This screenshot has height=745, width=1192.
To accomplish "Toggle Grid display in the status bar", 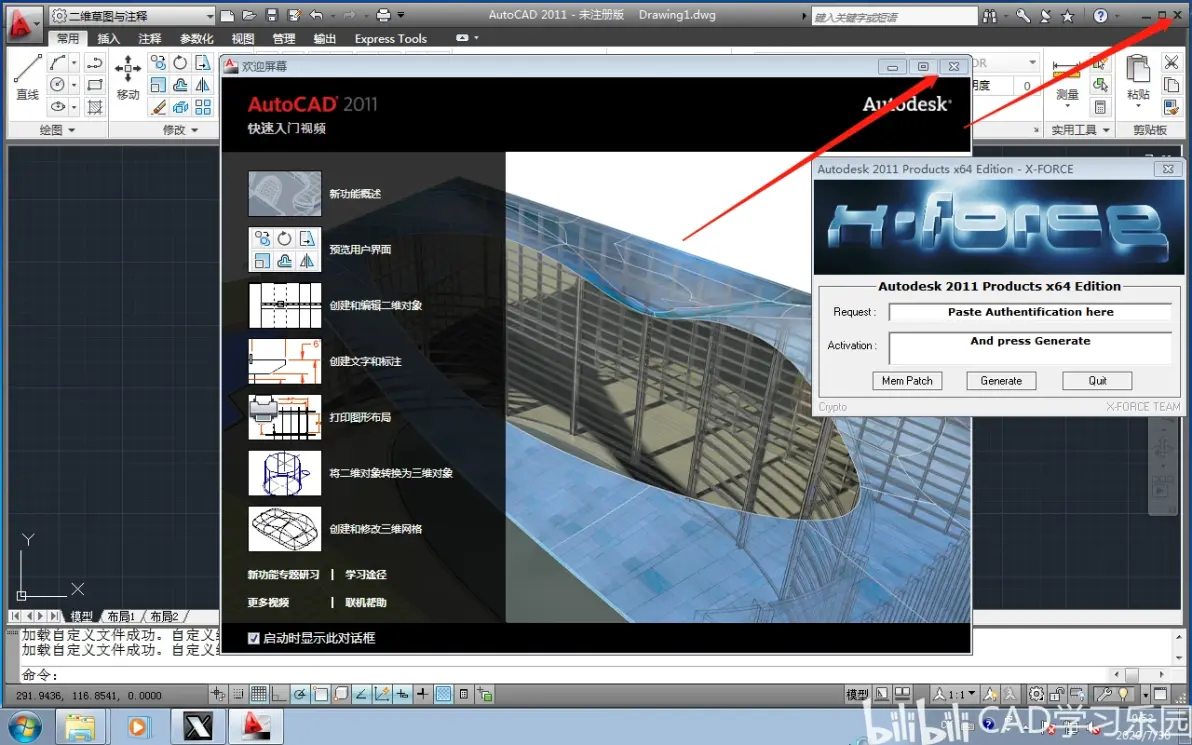I will (x=258, y=694).
